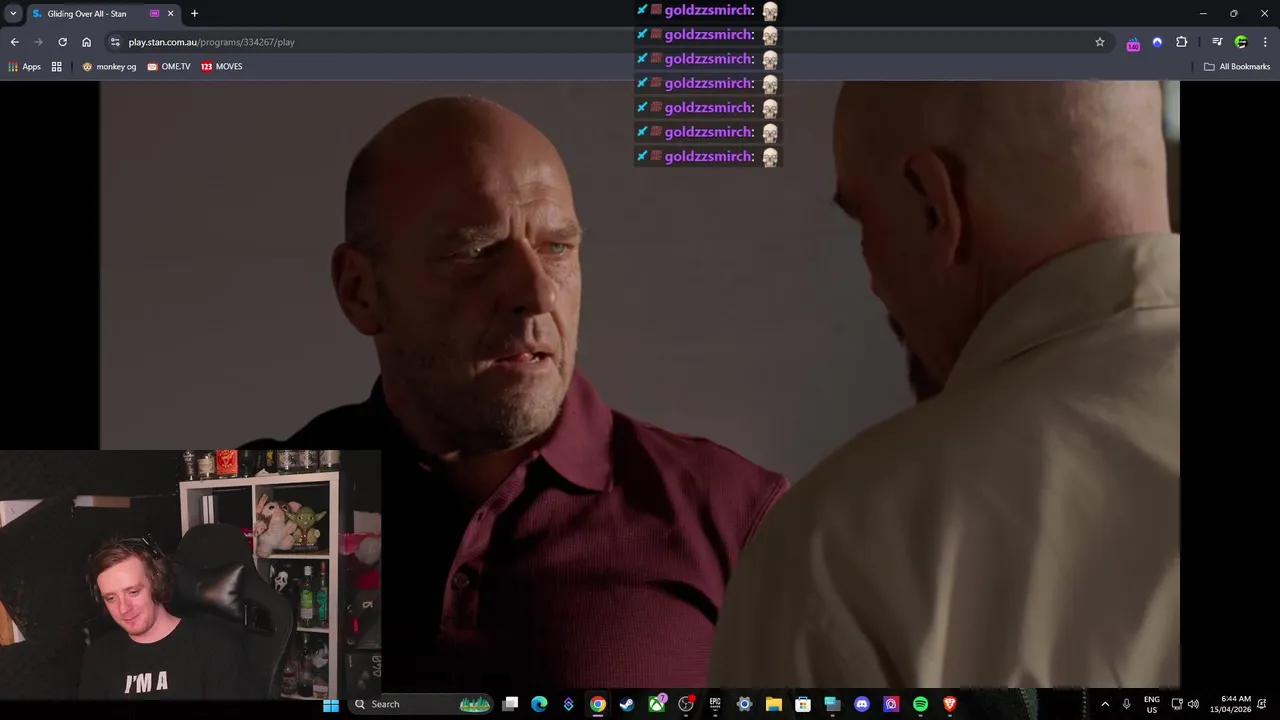Open Settings gear from the taskbar
Image resolution: width=1280 pixels, height=720 pixels.
(x=744, y=704)
